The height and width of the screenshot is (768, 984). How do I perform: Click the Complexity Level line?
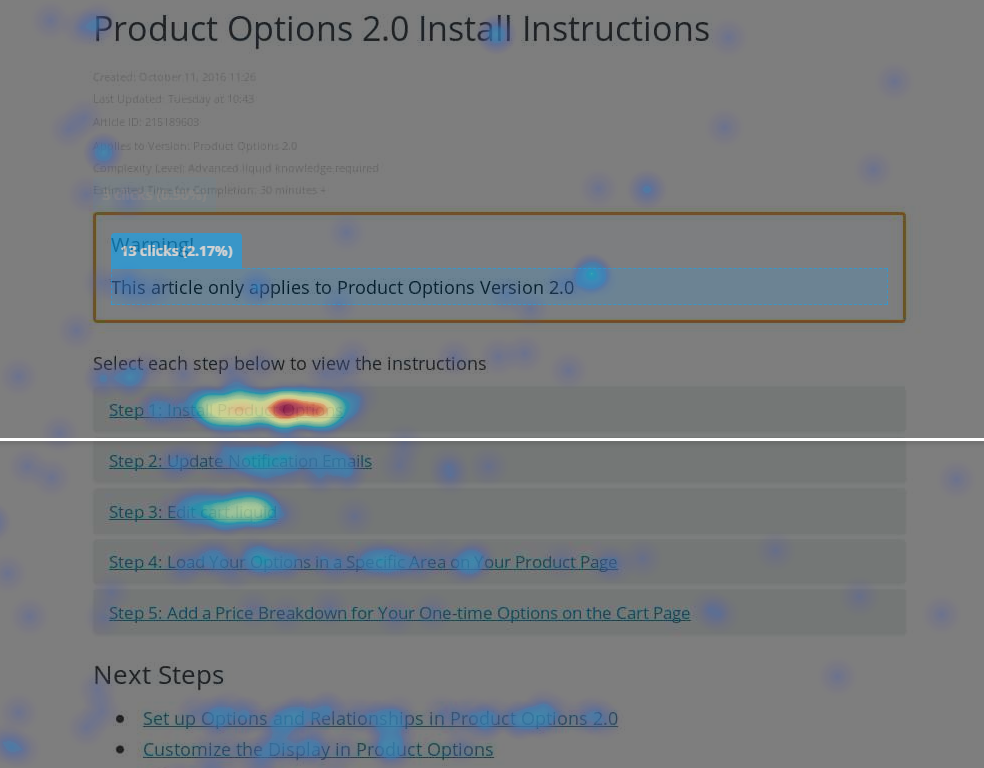(x=235, y=168)
